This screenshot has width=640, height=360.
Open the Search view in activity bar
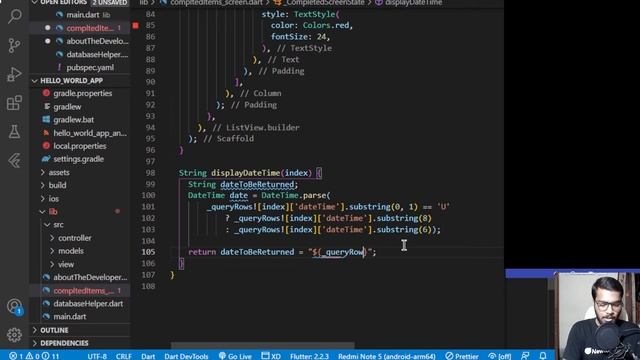point(14,16)
